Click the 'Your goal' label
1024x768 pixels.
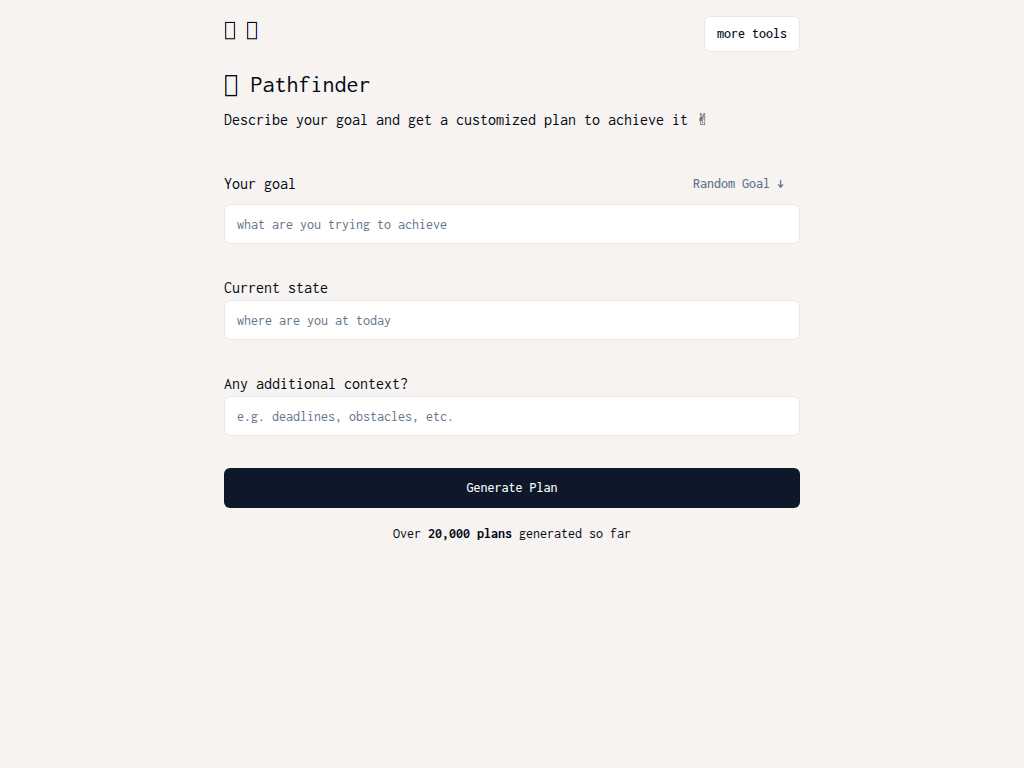pos(259,184)
